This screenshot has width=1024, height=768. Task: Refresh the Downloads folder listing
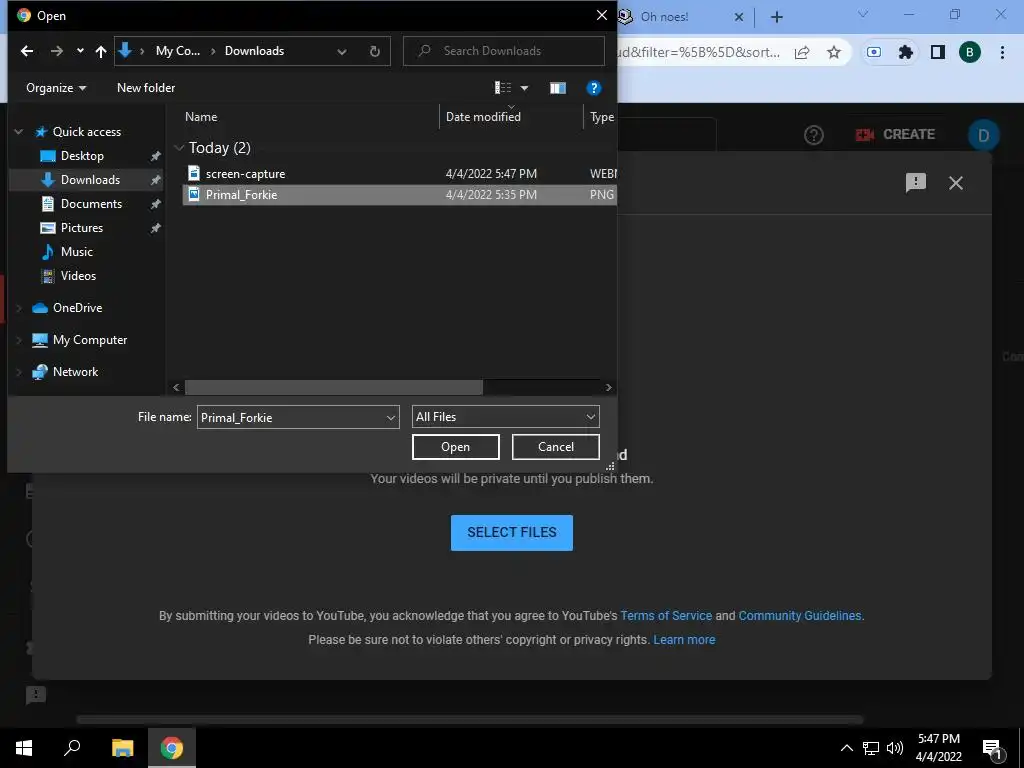[x=375, y=52]
